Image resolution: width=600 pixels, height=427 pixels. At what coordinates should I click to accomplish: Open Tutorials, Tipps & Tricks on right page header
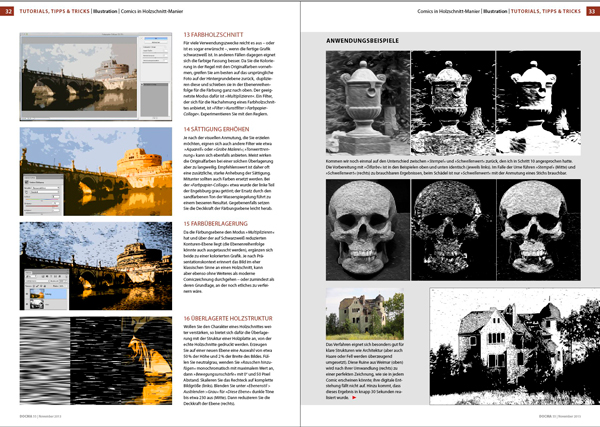coord(535,10)
